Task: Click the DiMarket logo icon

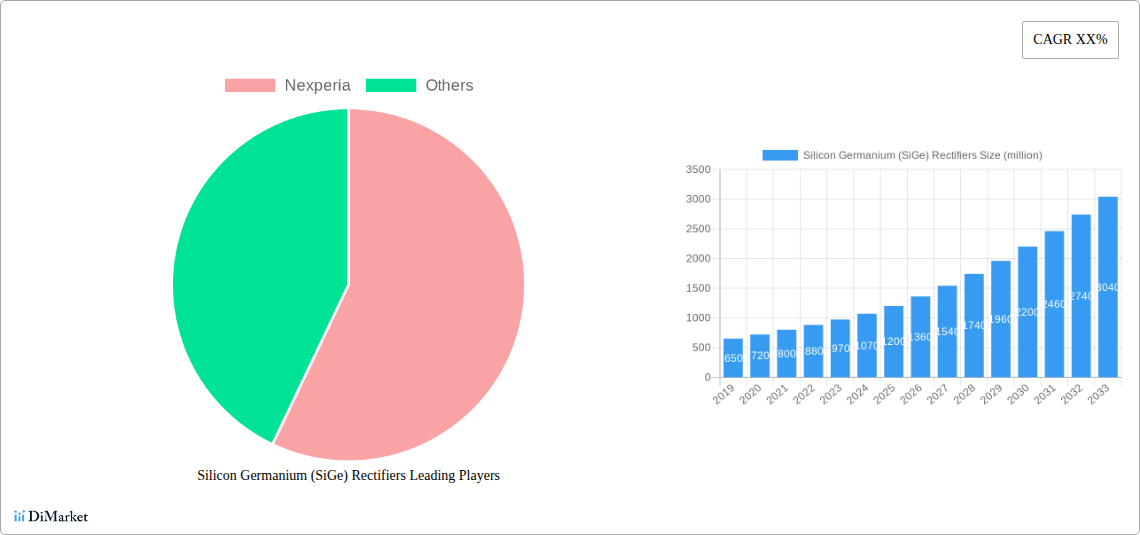Action: [x=19, y=516]
